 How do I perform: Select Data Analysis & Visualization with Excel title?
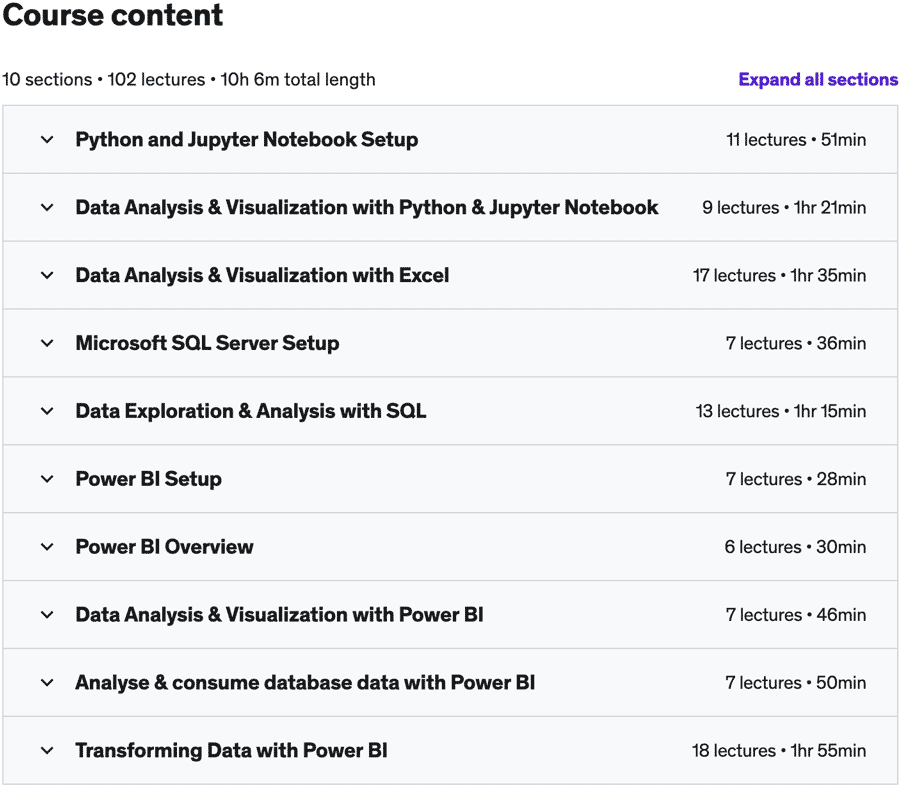point(262,275)
